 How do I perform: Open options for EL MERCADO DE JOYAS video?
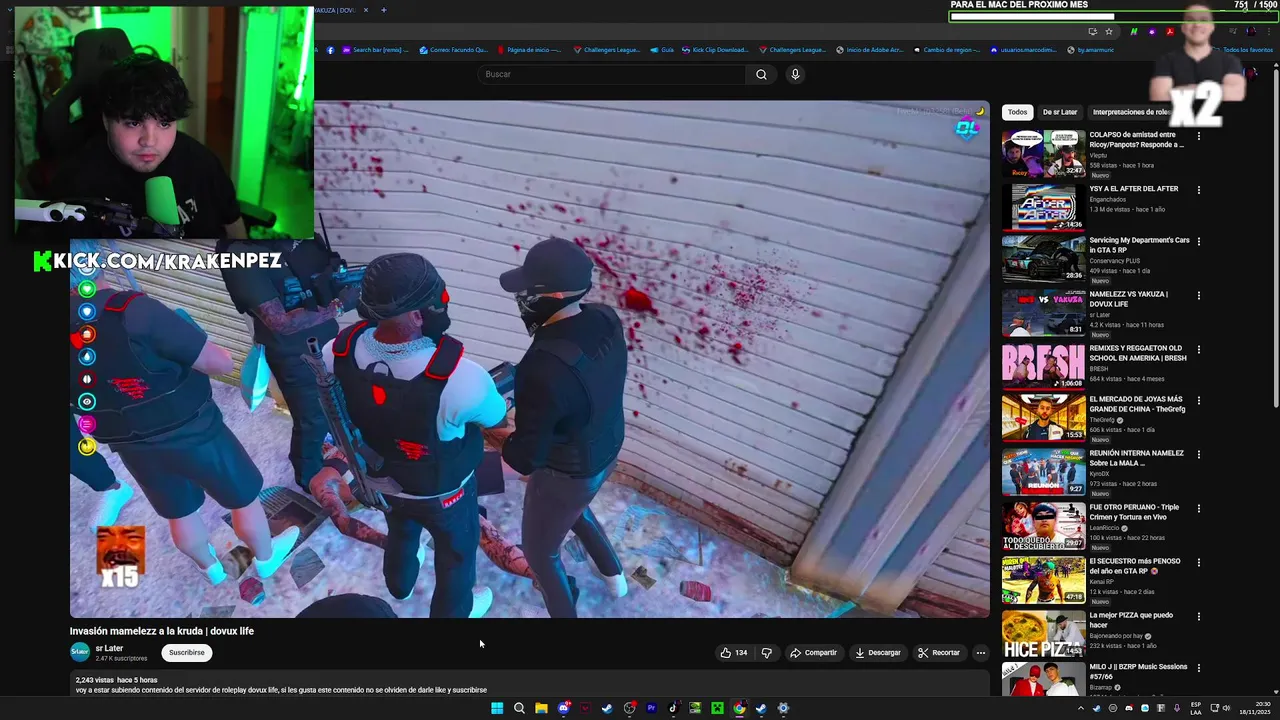pos(1199,401)
